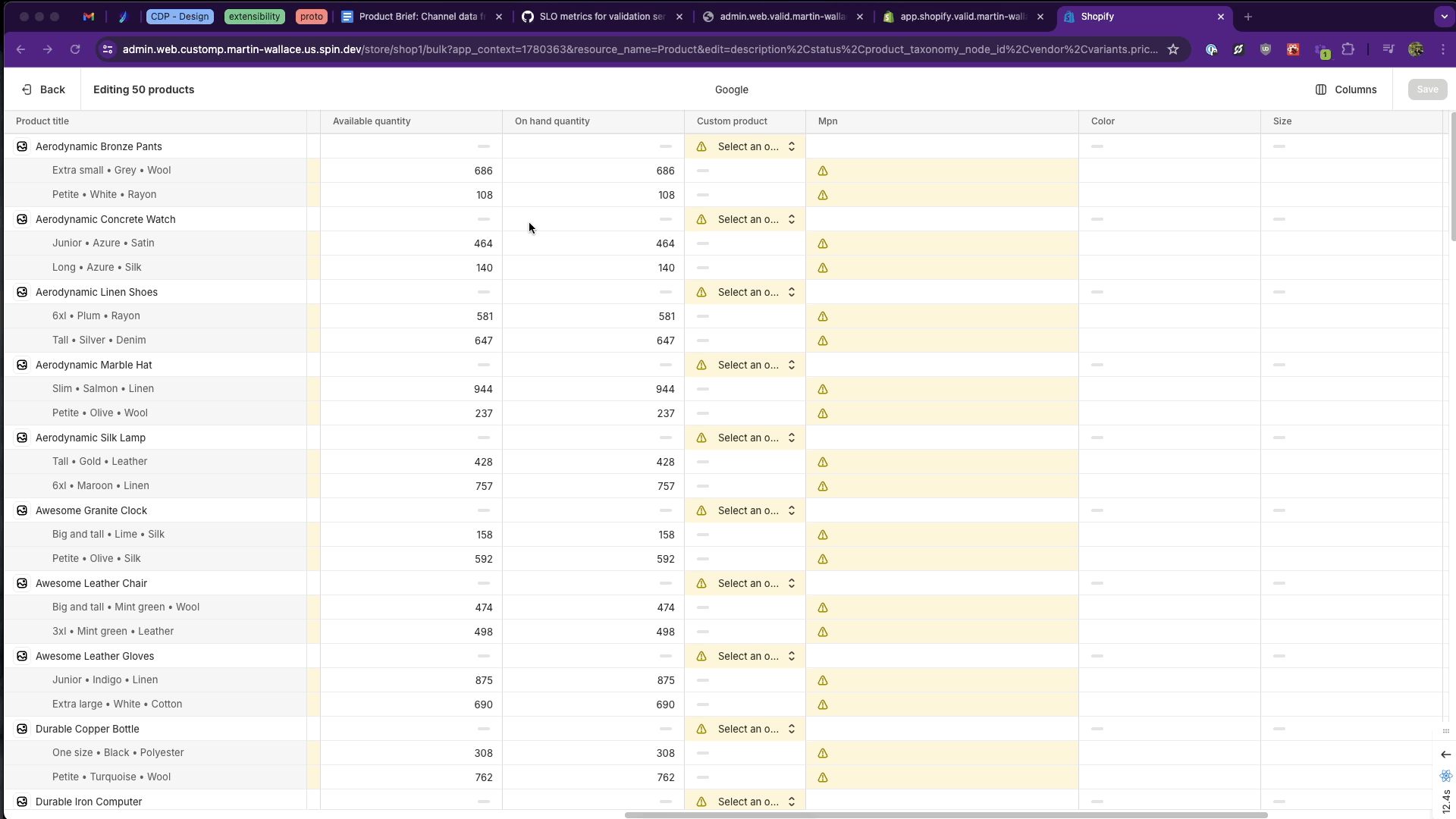The image size is (1456, 819).
Task: Open the extensibility tab group
Action: [x=254, y=17]
